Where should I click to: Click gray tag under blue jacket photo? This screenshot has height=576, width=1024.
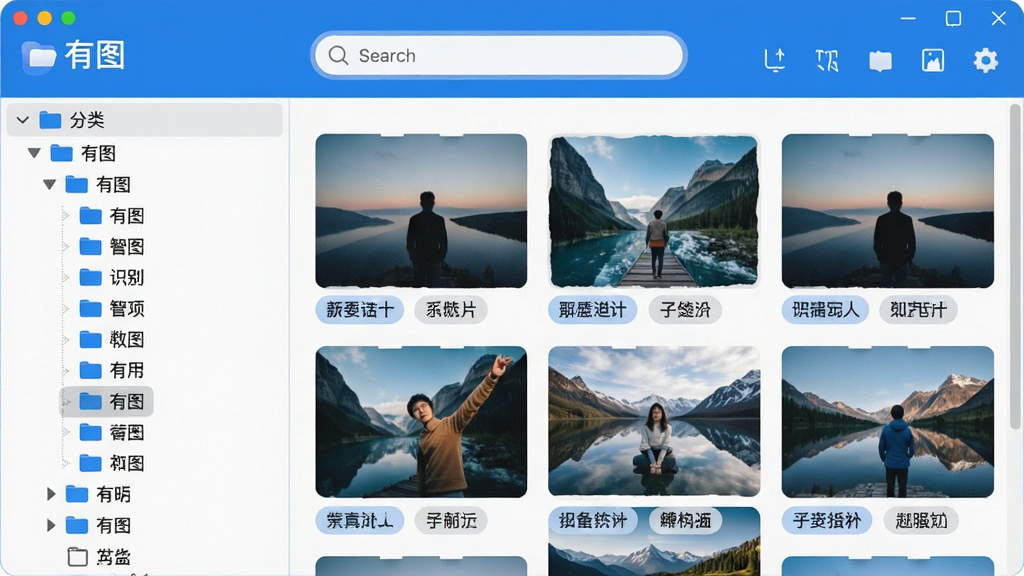(x=921, y=520)
